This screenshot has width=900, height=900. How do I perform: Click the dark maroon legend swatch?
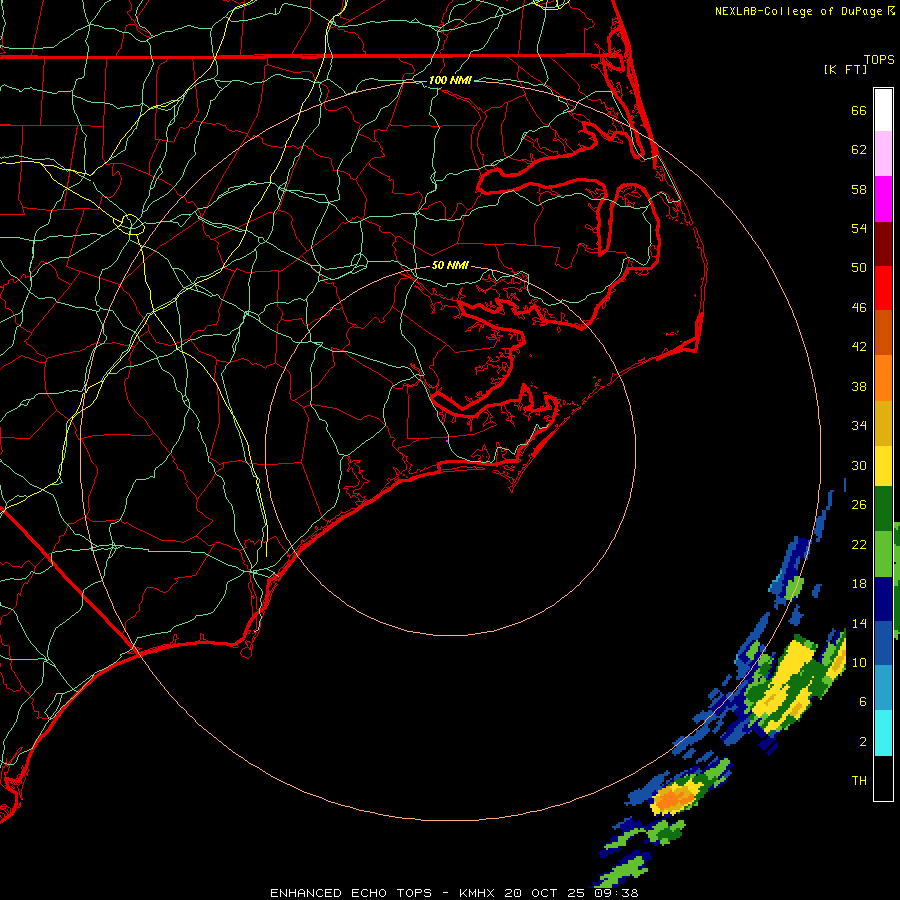(883, 243)
